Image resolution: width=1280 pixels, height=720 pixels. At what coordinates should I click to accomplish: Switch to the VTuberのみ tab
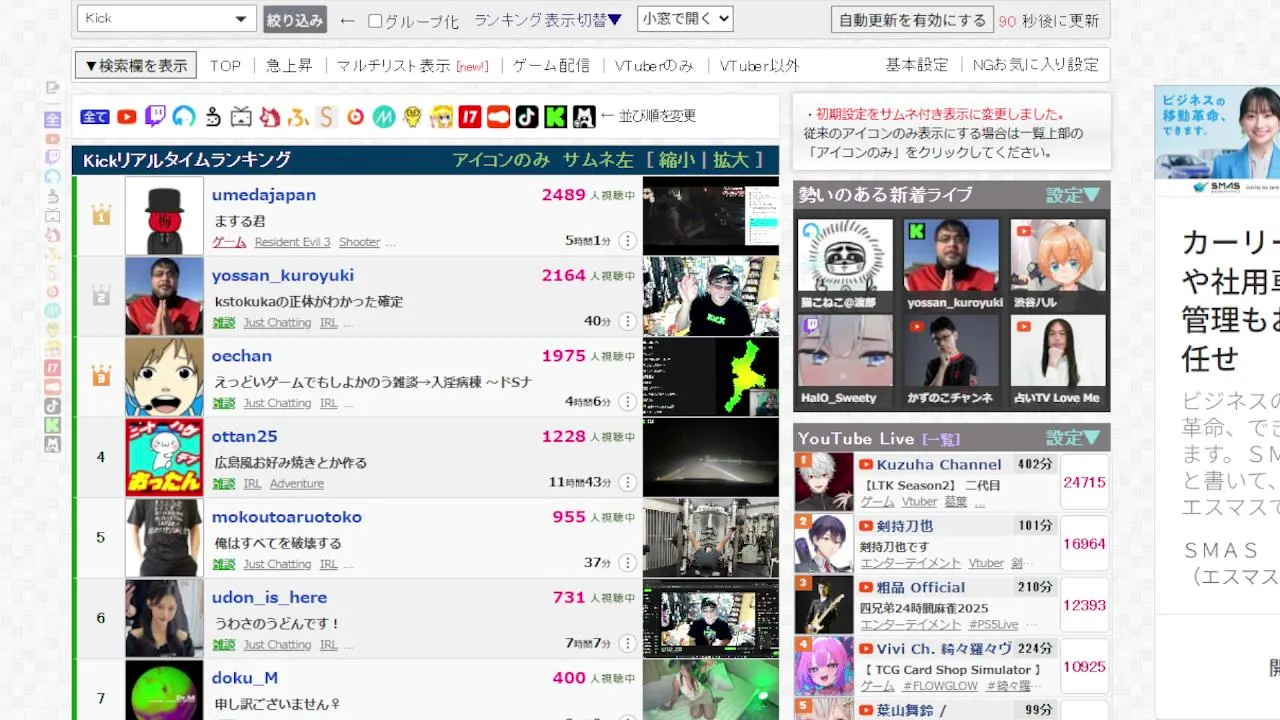click(654, 65)
